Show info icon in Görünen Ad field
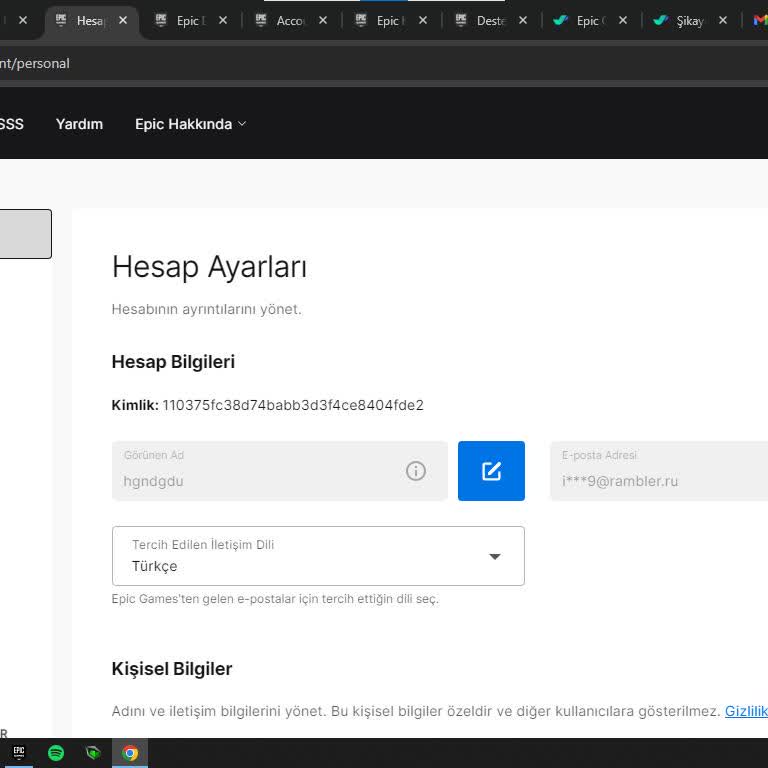The height and width of the screenshot is (768, 768). tap(416, 471)
